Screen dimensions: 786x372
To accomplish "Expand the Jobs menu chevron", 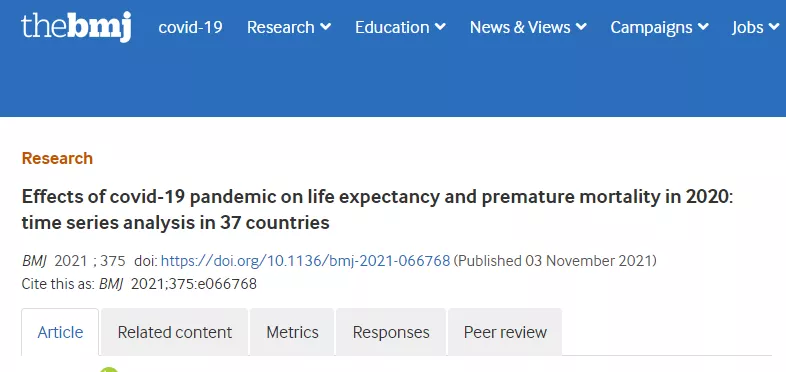I will (x=772, y=28).
